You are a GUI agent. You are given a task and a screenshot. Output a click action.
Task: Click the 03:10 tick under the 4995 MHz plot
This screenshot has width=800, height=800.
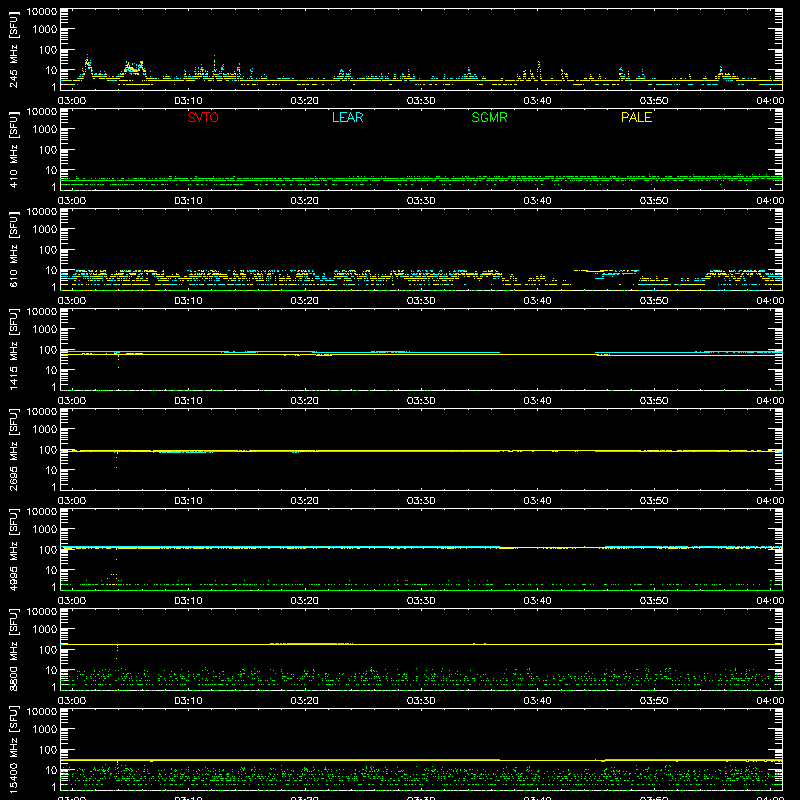coord(188,601)
